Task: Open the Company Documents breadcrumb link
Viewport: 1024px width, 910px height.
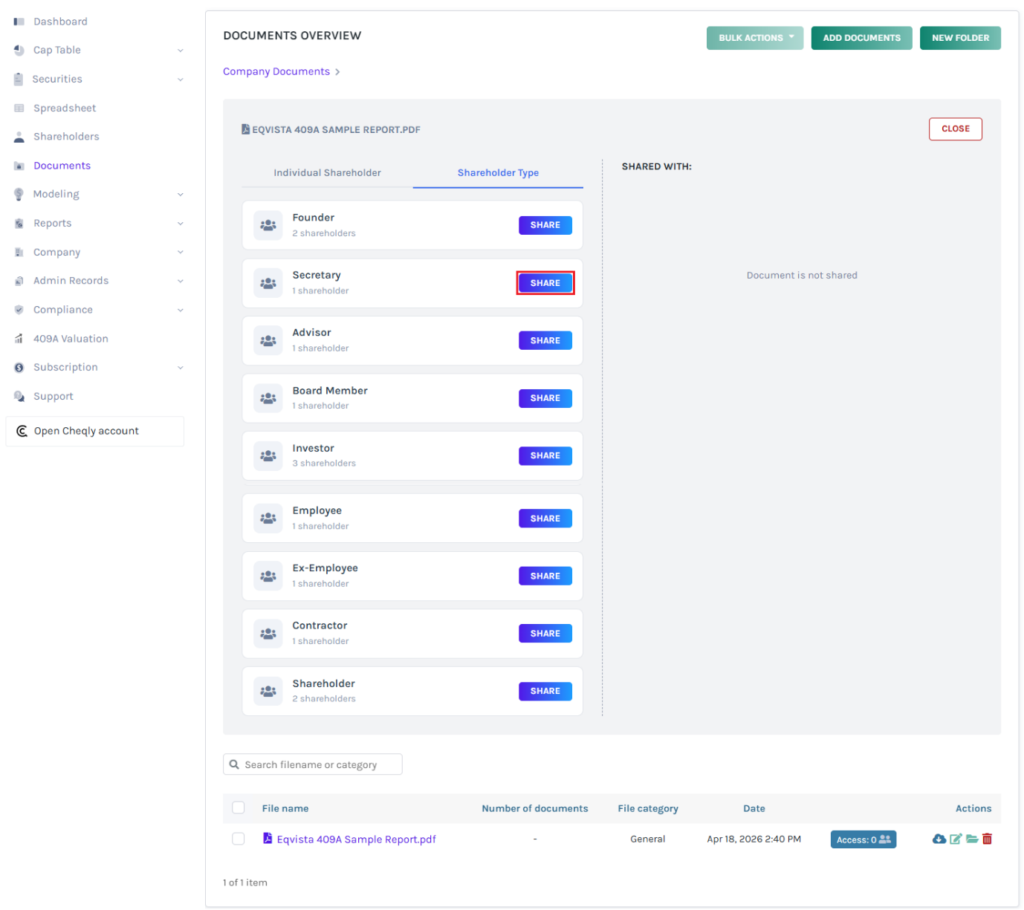Action: pos(276,72)
